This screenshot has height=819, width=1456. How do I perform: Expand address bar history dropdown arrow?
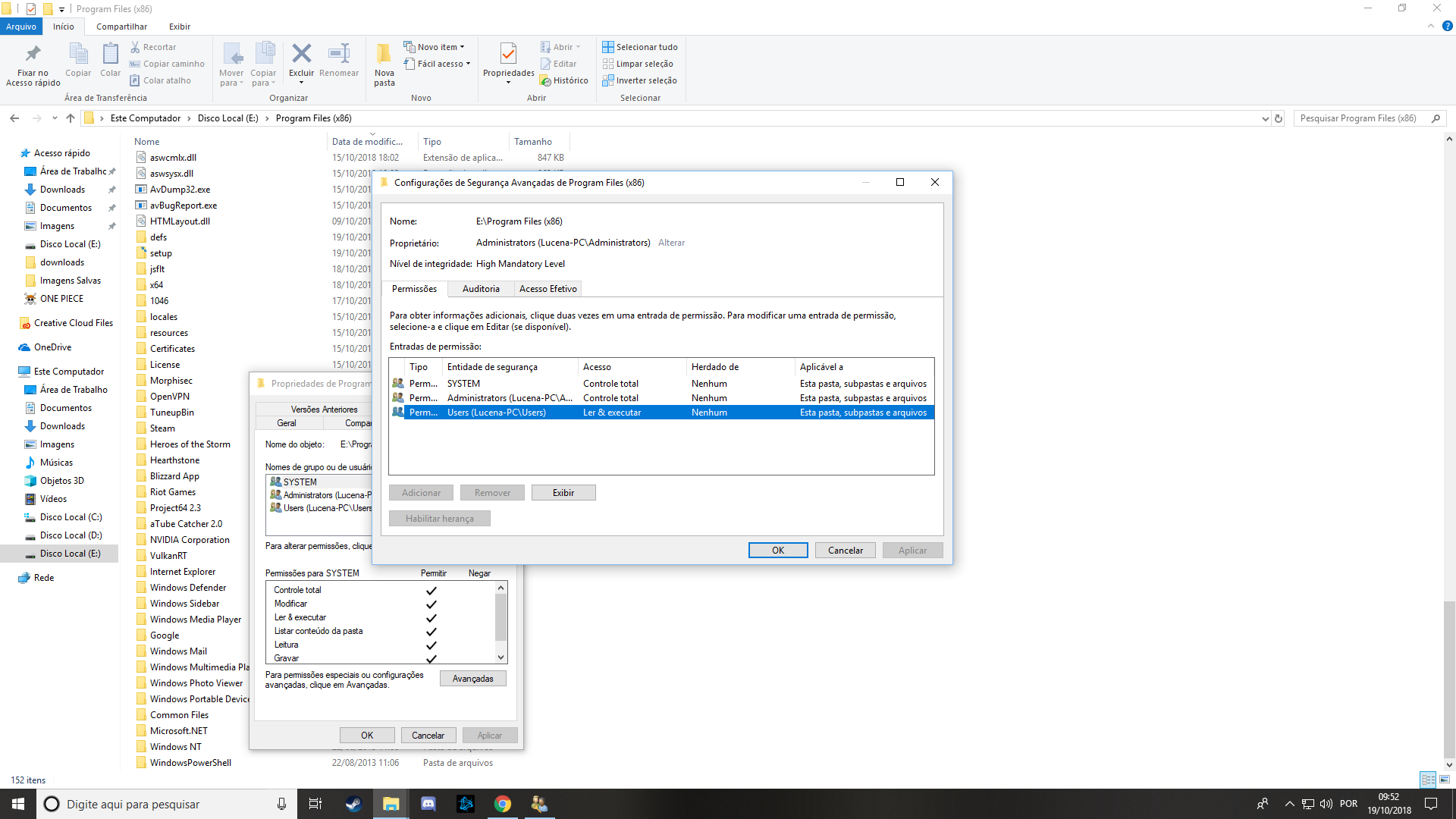point(1265,118)
